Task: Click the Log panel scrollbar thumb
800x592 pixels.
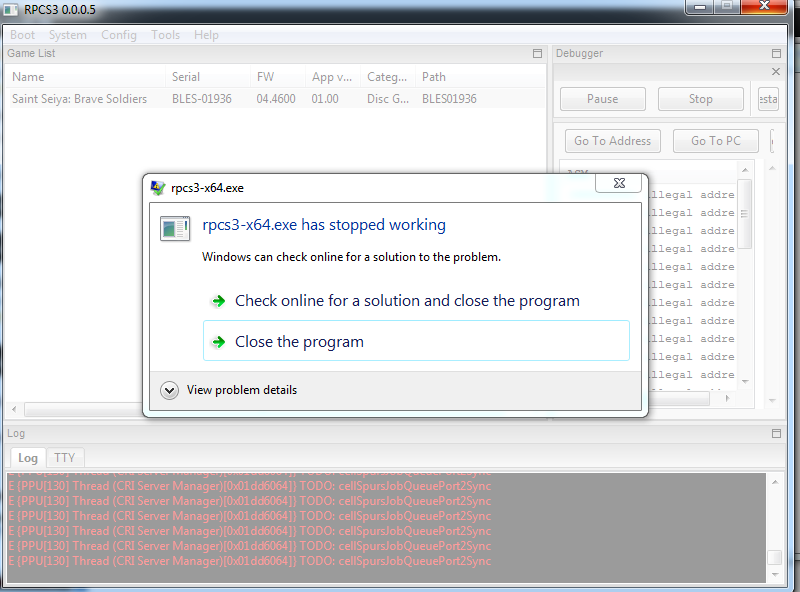Action: click(x=775, y=557)
